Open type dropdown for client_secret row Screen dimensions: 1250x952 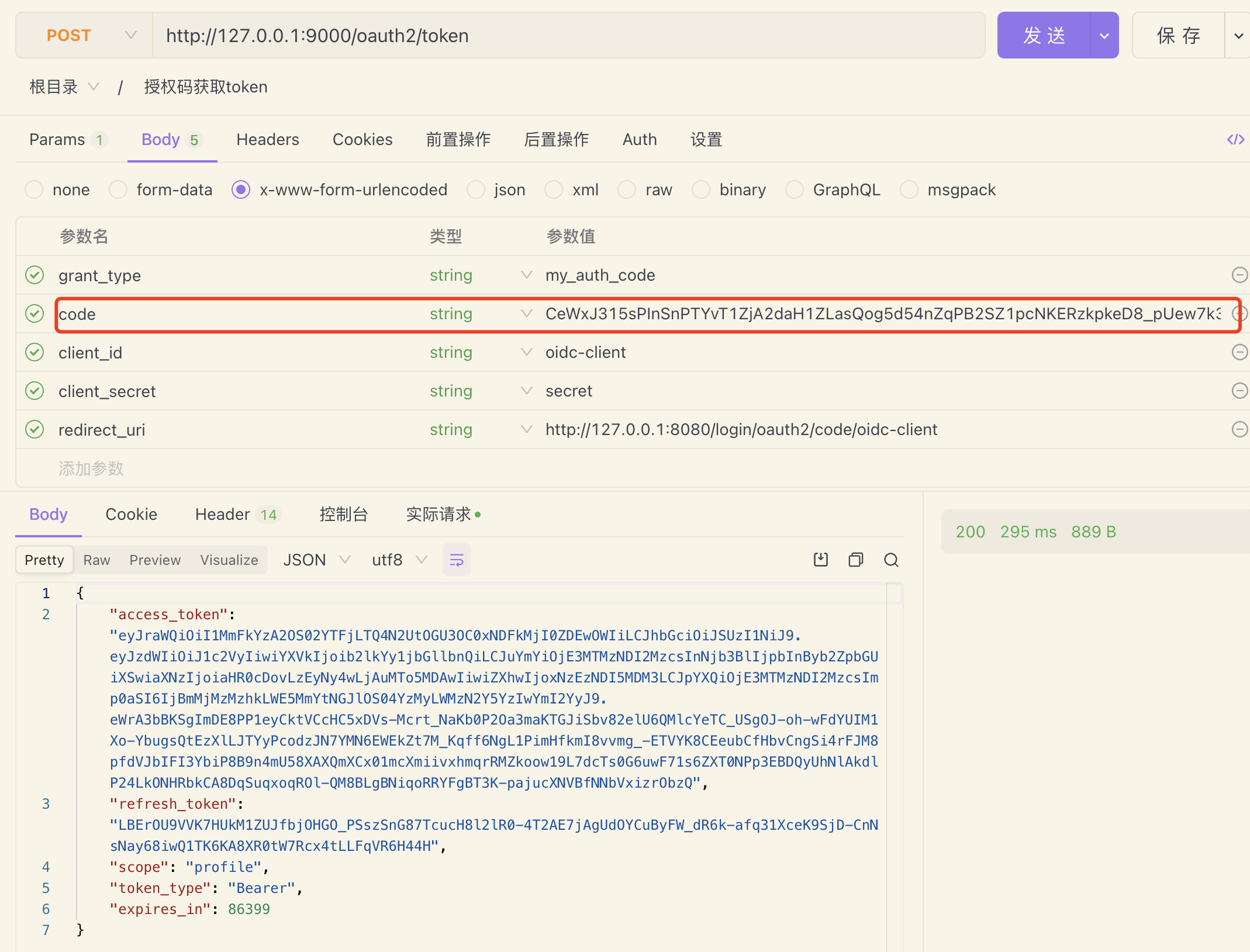pyautogui.click(x=526, y=391)
